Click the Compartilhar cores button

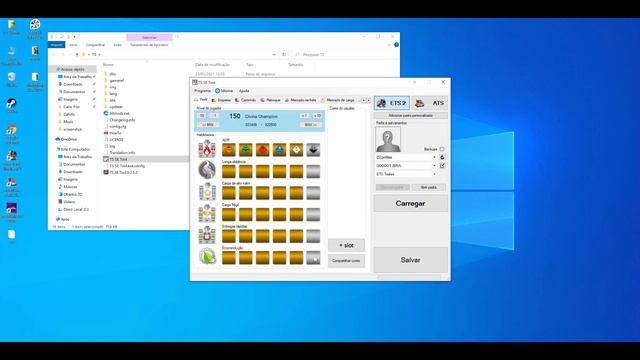(x=346, y=261)
